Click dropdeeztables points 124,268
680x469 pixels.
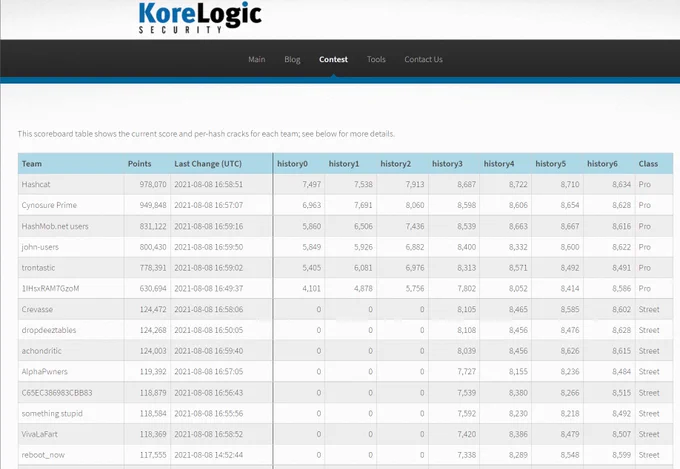[x=153, y=330]
